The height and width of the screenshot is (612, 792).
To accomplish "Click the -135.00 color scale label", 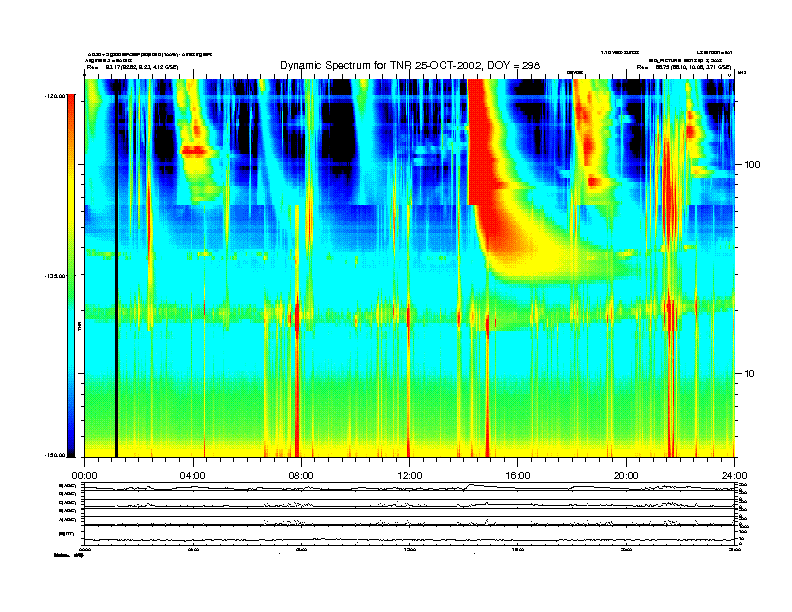I will [x=55, y=276].
